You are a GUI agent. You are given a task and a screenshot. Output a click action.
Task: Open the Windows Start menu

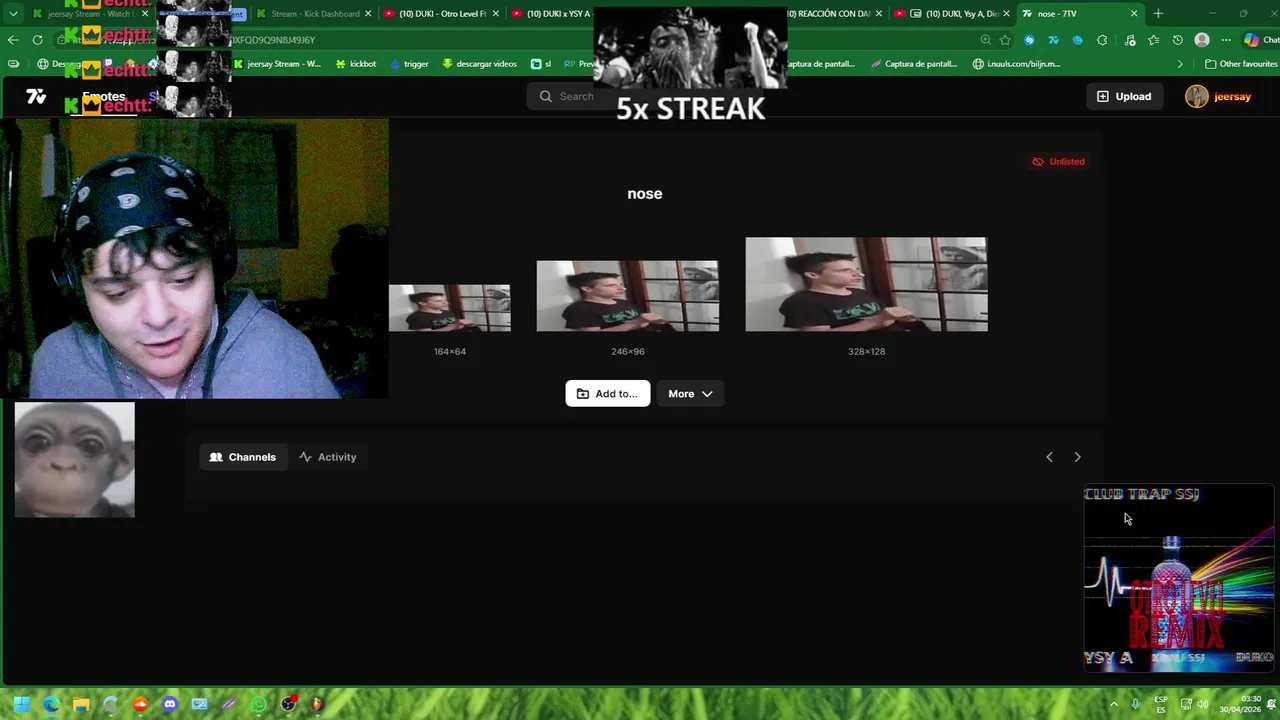click(x=21, y=704)
